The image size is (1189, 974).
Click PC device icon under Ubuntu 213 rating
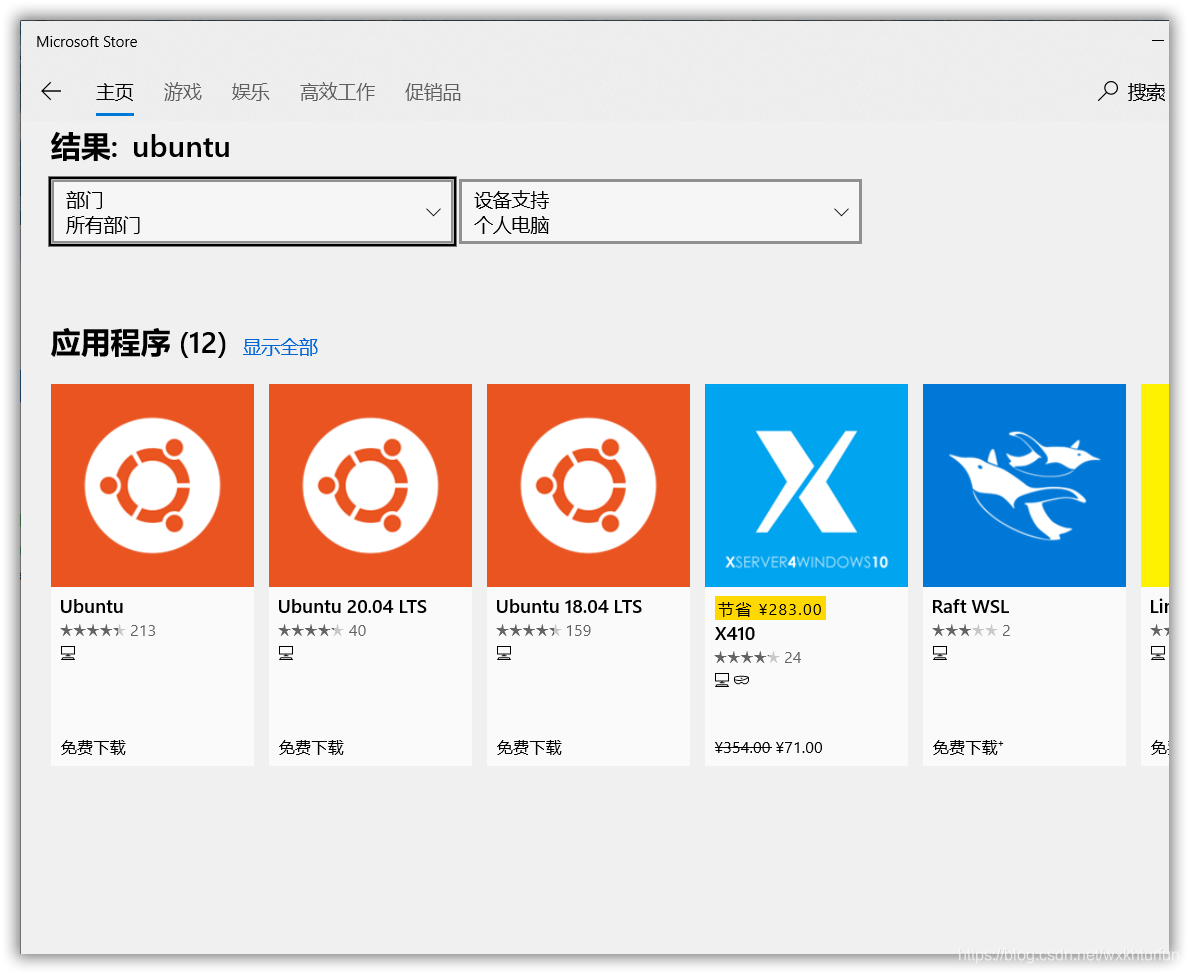(68, 652)
